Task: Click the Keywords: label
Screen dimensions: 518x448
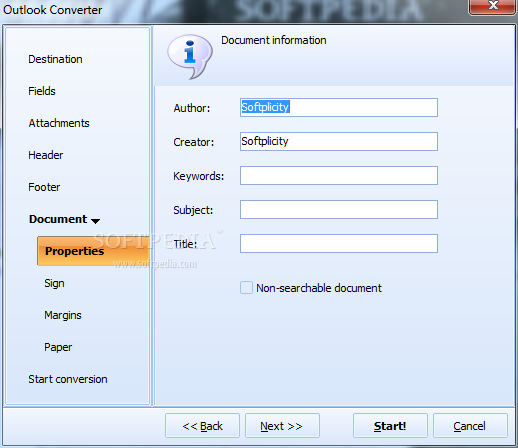Action: pos(199,176)
